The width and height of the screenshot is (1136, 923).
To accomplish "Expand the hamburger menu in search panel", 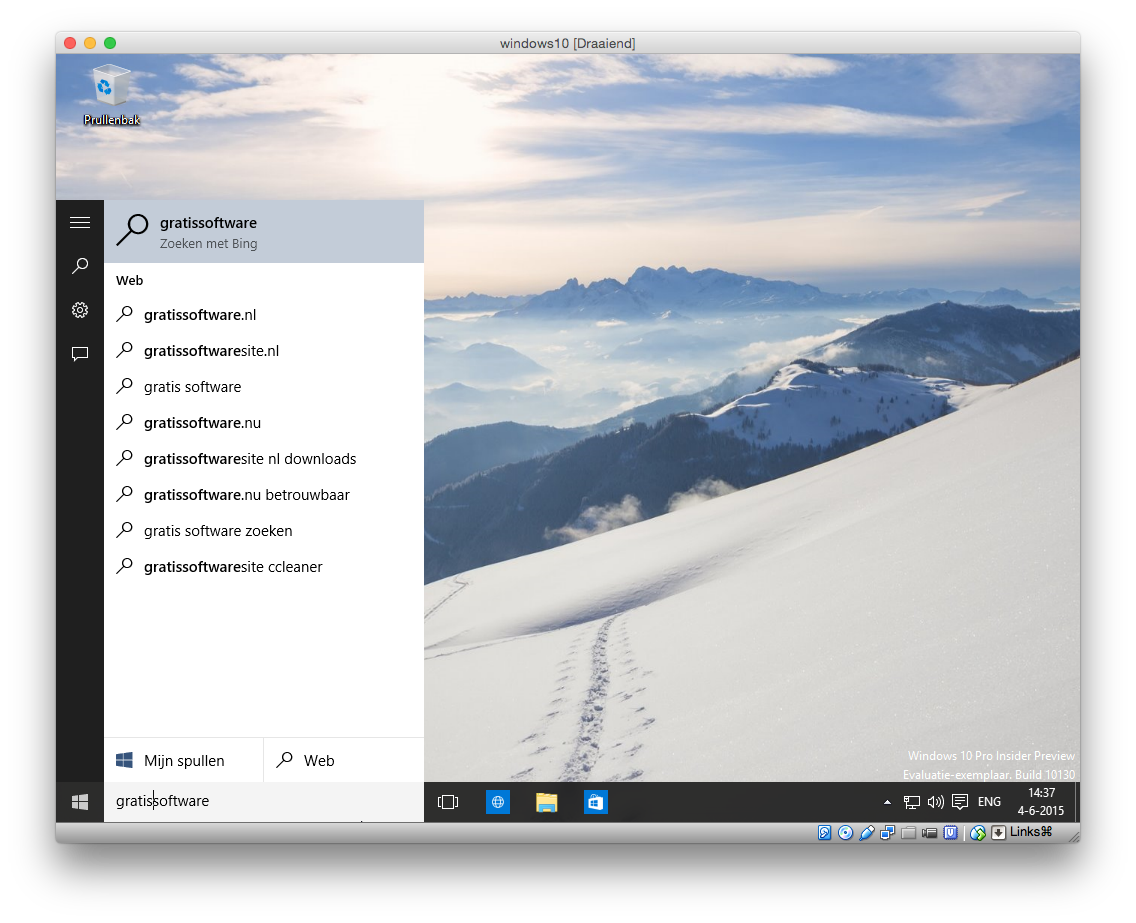I will pyautogui.click(x=80, y=222).
